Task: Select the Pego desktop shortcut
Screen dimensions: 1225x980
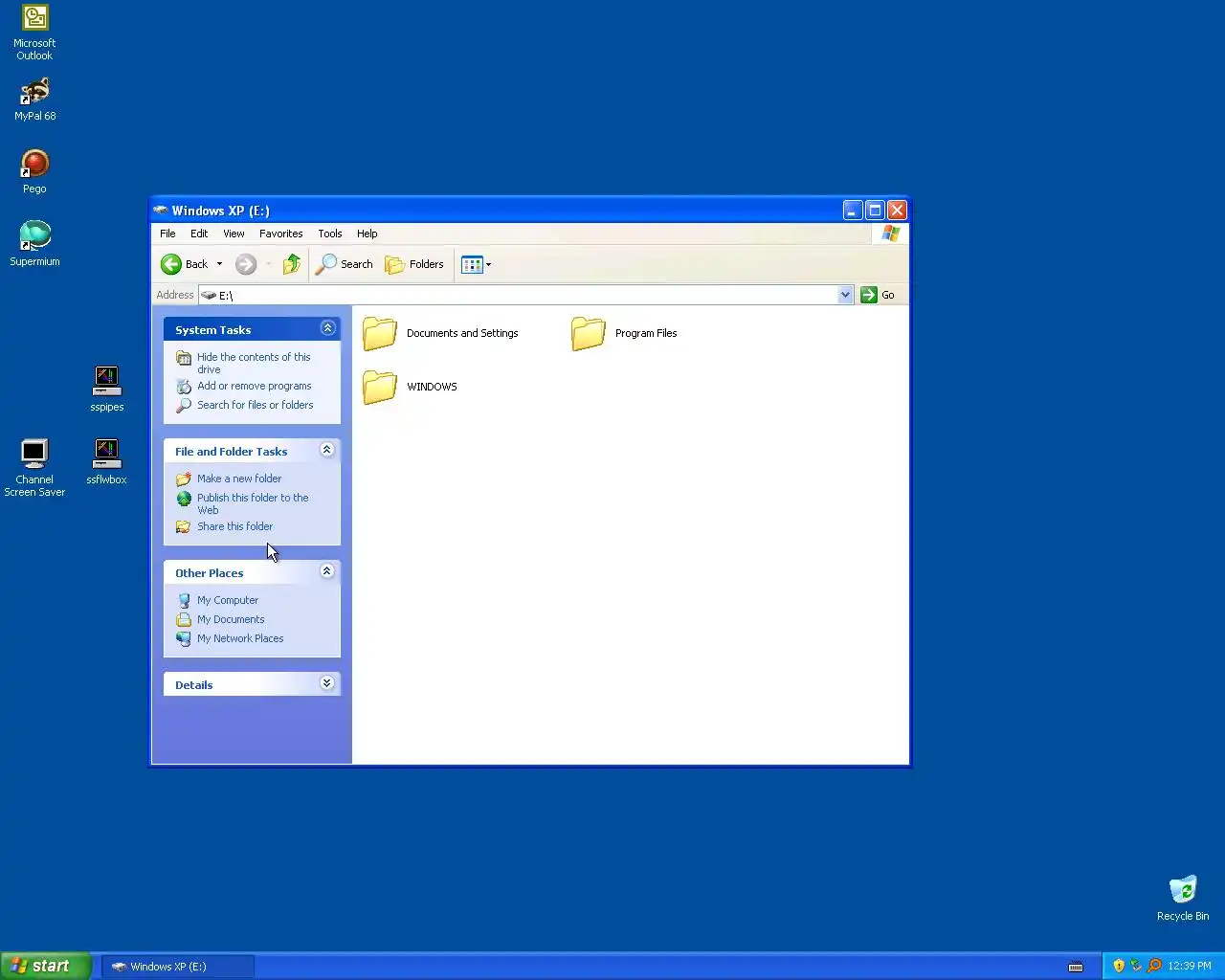Action: [x=34, y=172]
